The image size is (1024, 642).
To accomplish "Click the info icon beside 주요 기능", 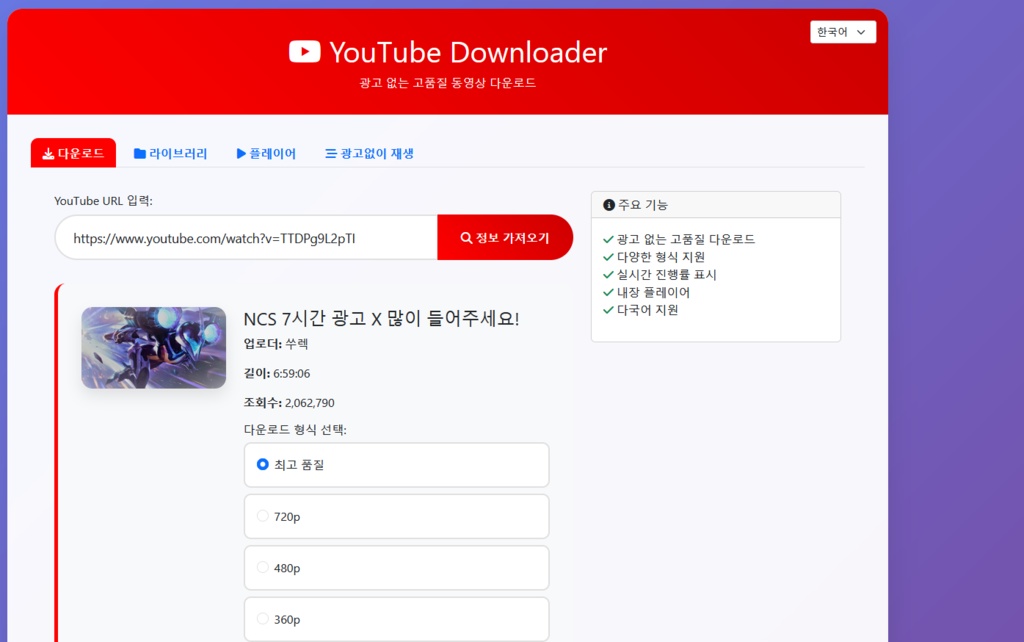I will [609, 205].
